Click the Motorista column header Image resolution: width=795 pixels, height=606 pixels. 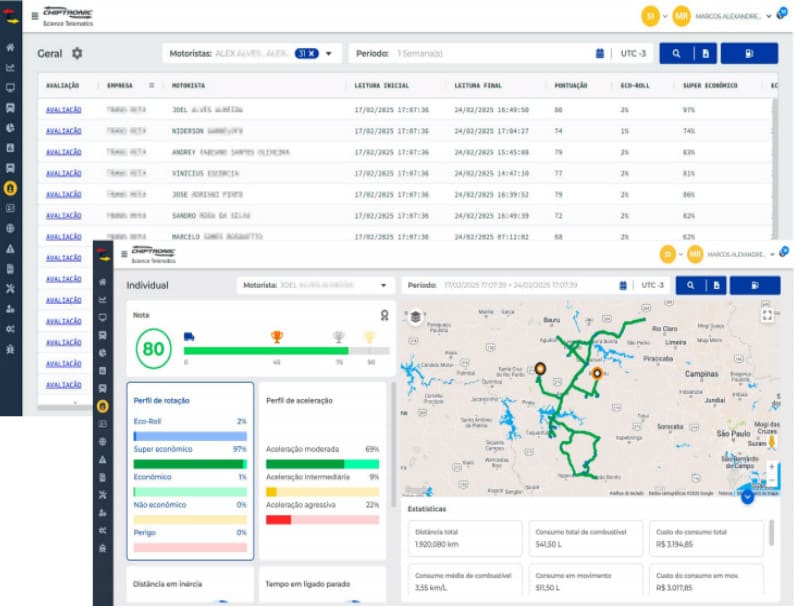click(188, 86)
